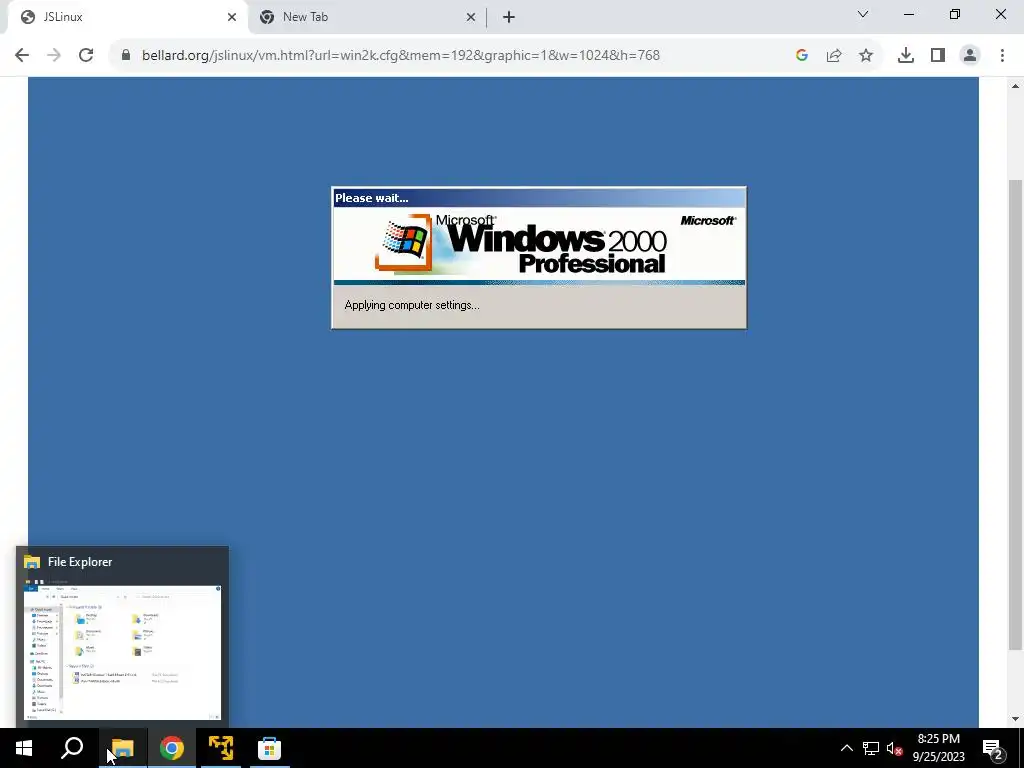The height and width of the screenshot is (768, 1024).
Task: Click the Please wait dialog title bar
Action: (539, 198)
